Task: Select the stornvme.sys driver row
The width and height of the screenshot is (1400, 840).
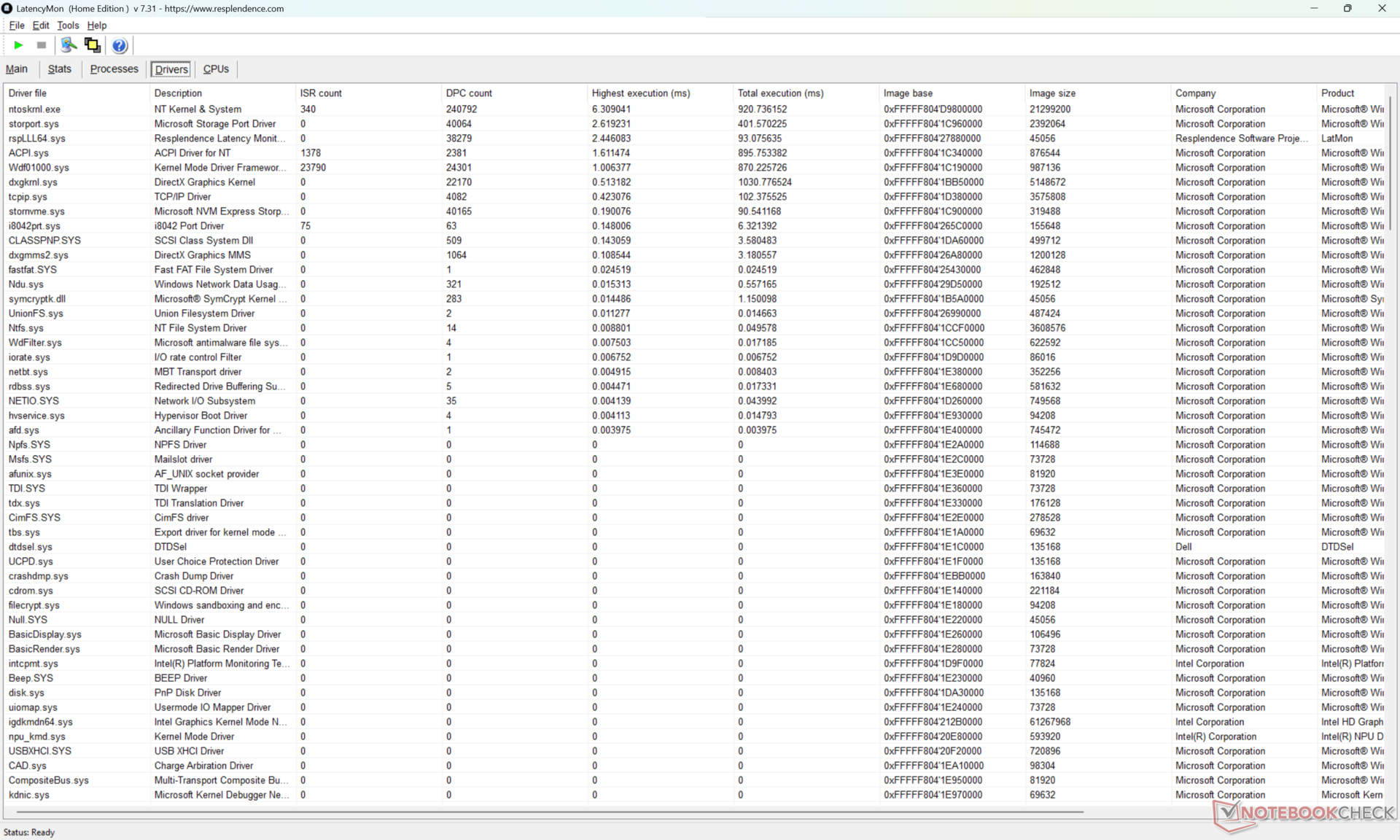Action: pos(694,211)
